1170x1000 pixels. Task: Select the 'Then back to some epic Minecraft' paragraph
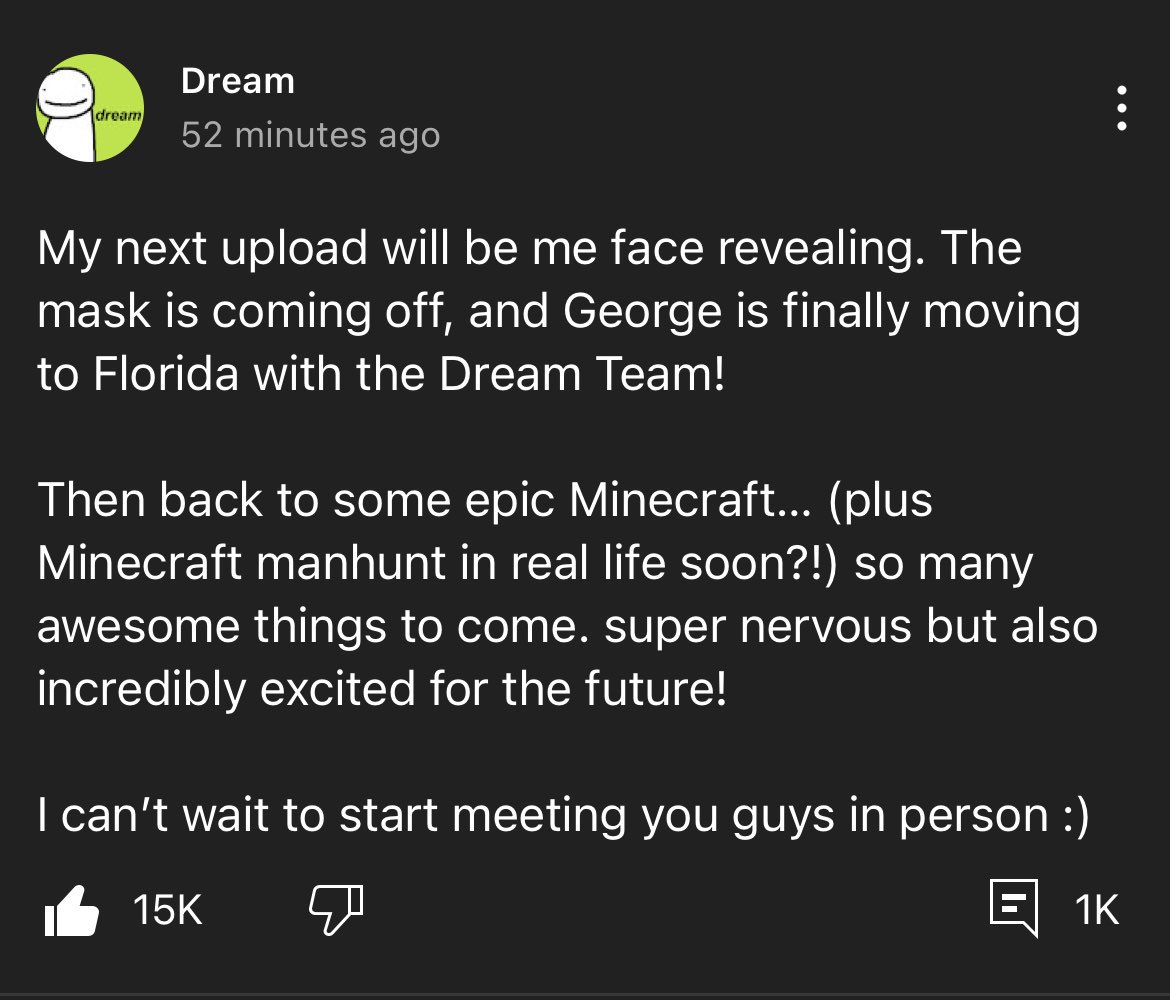click(x=567, y=593)
